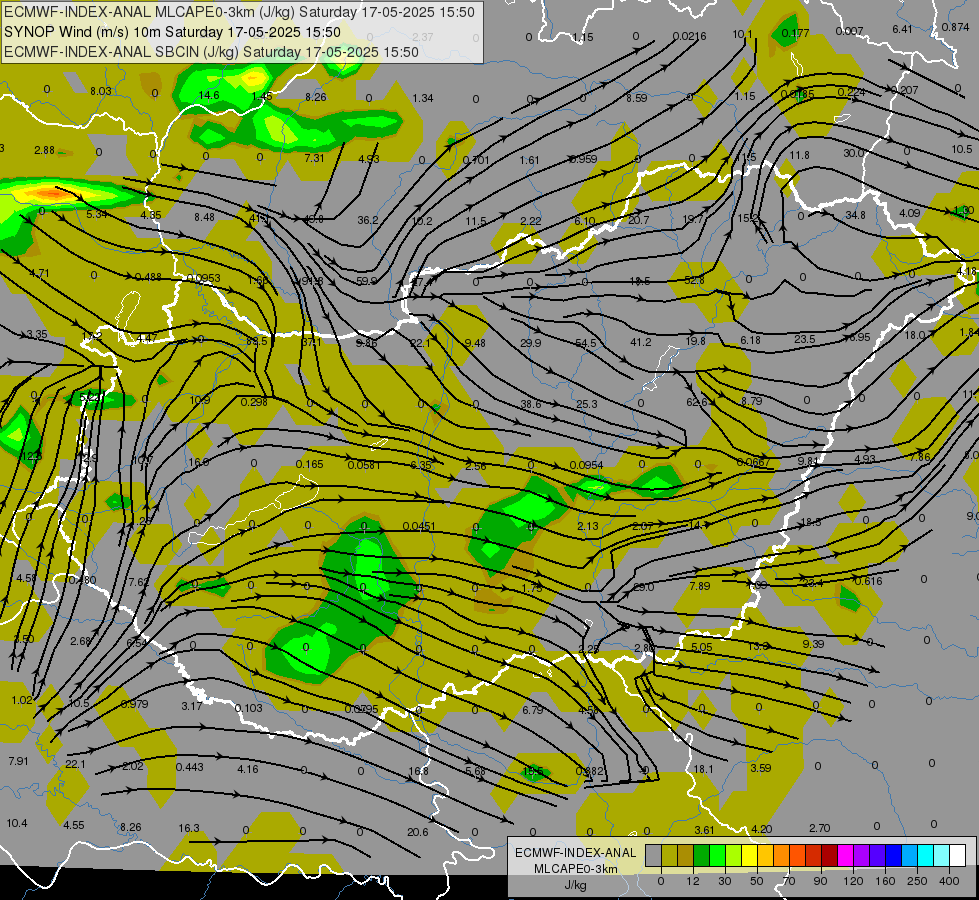Click the 400 tick label in legend

[x=949, y=881]
